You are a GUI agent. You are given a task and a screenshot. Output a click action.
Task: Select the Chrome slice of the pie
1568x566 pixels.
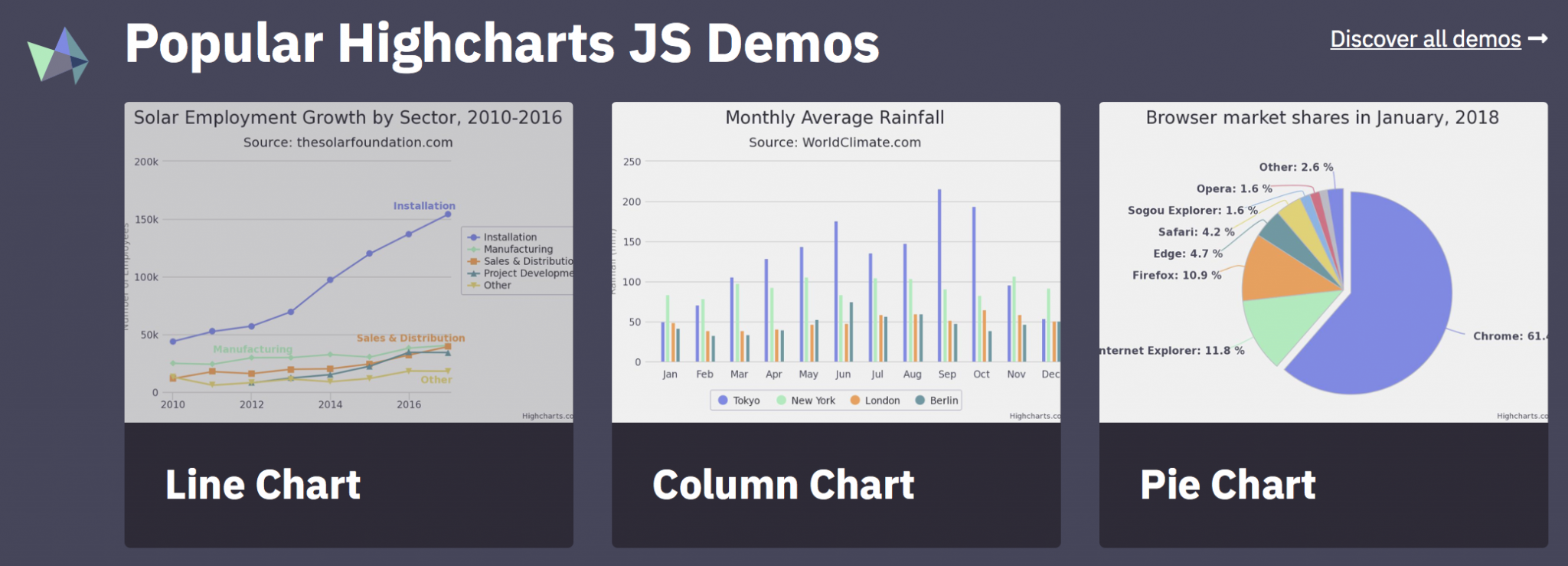click(1386, 306)
